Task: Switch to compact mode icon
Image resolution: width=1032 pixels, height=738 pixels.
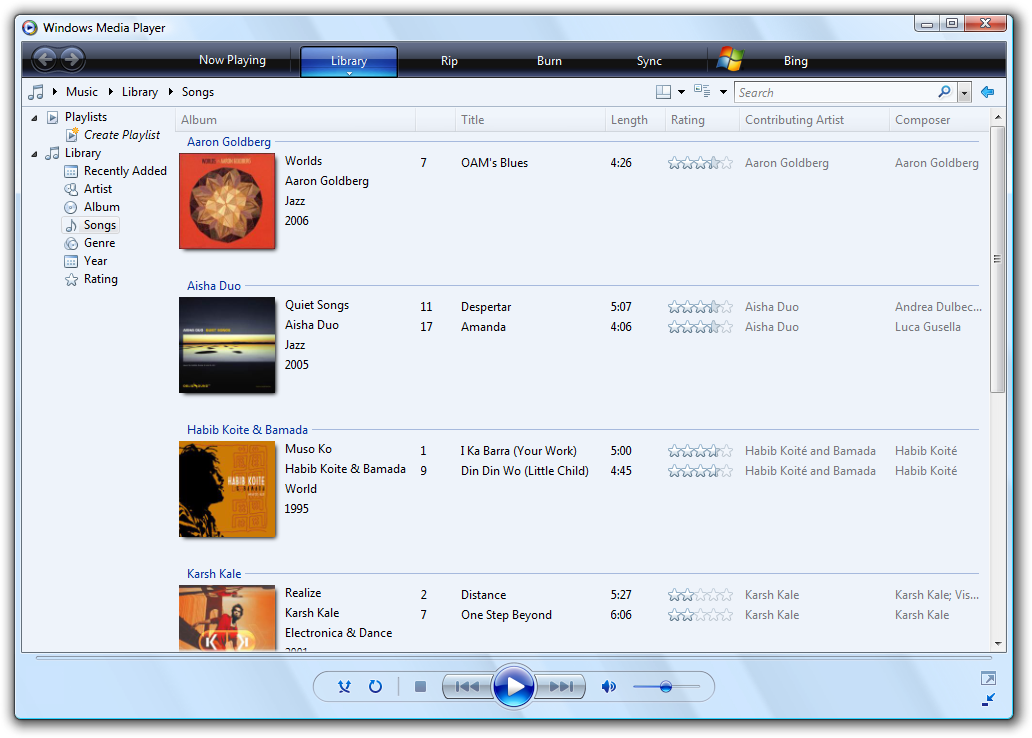Action: pos(988,700)
